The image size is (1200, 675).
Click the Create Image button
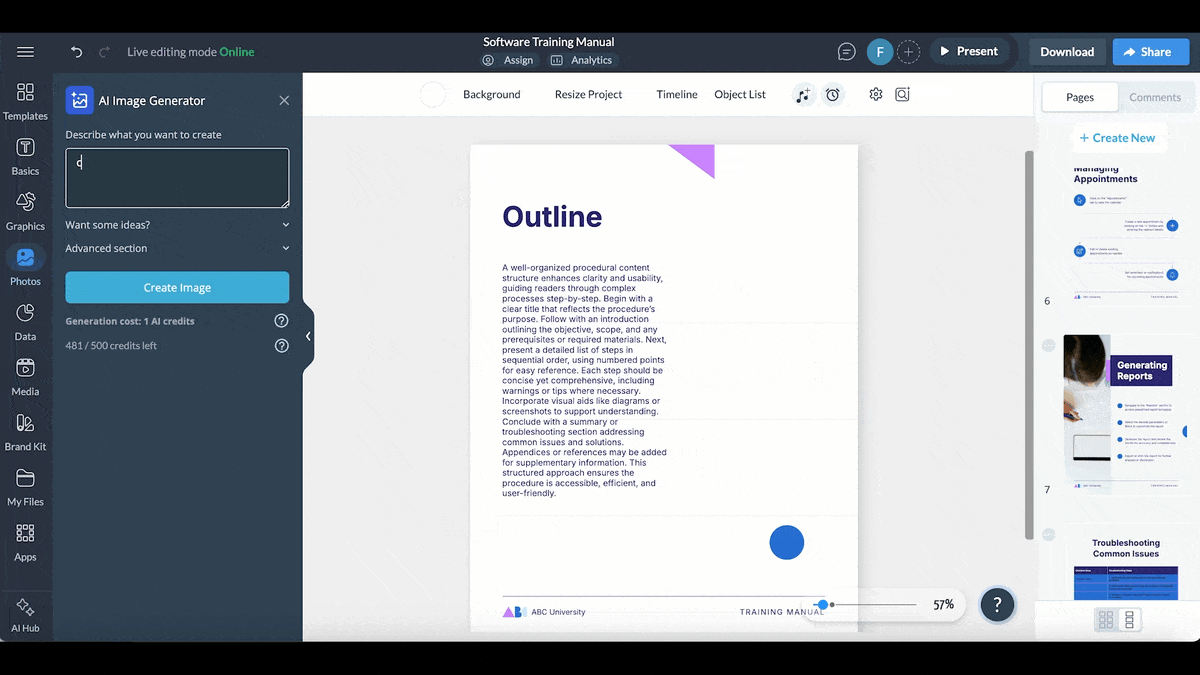click(177, 287)
